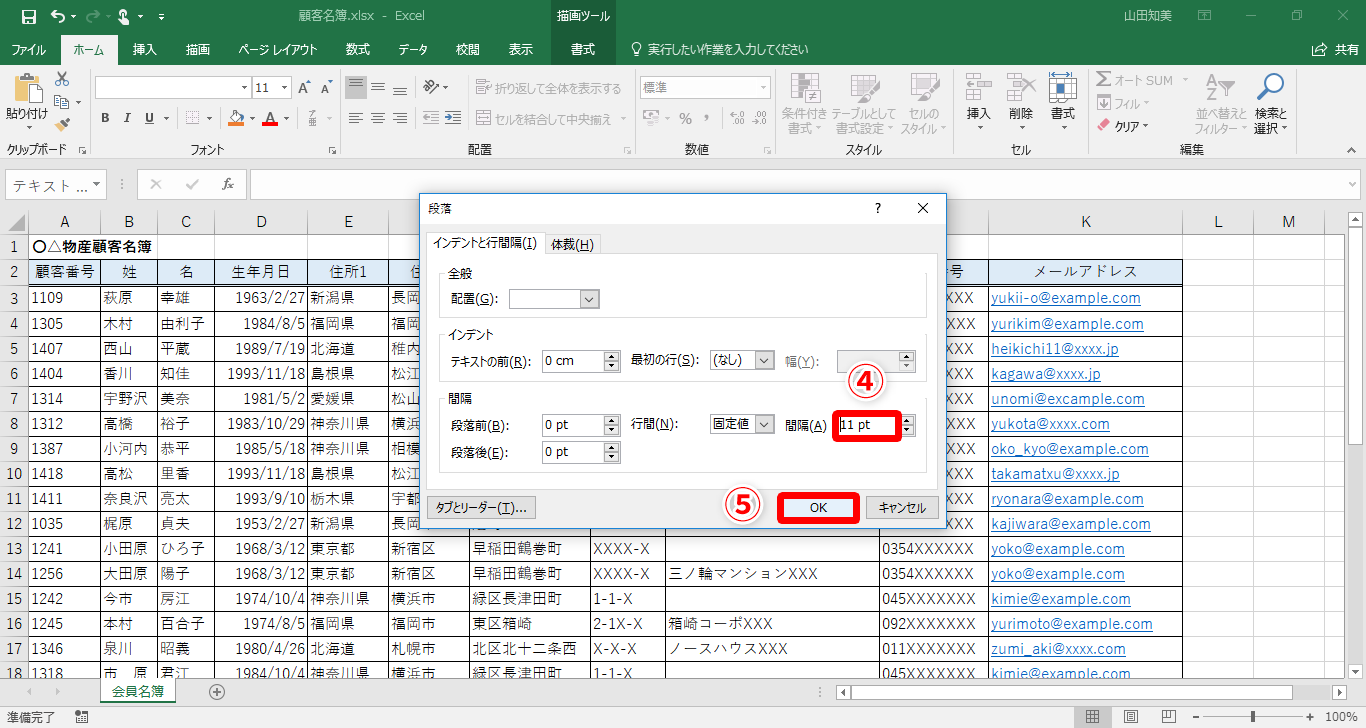Image resolution: width=1366 pixels, height=728 pixels.
Task: Click the テキストの前 indent field
Action: click(573, 361)
